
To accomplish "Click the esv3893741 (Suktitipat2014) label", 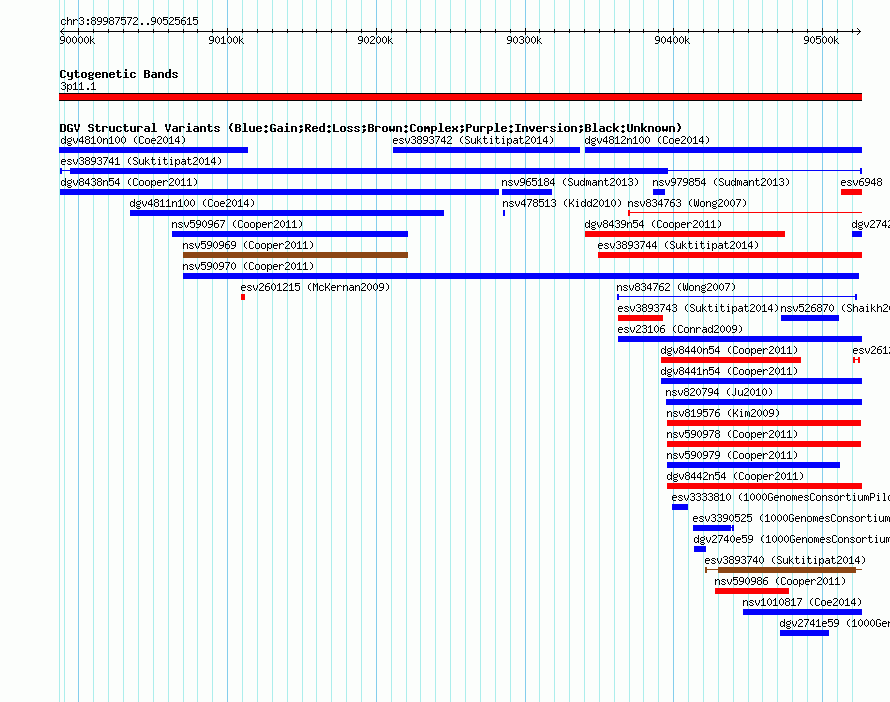I will pos(141,161).
